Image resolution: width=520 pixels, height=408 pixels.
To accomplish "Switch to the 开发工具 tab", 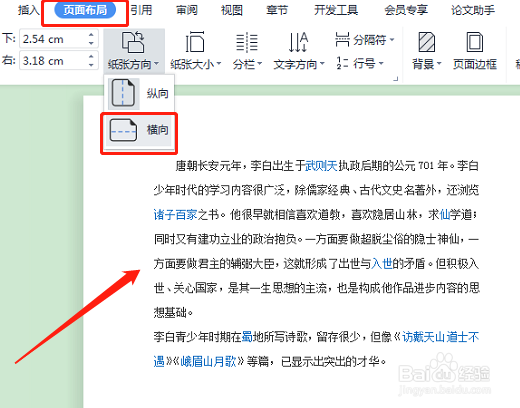I will (x=336, y=10).
